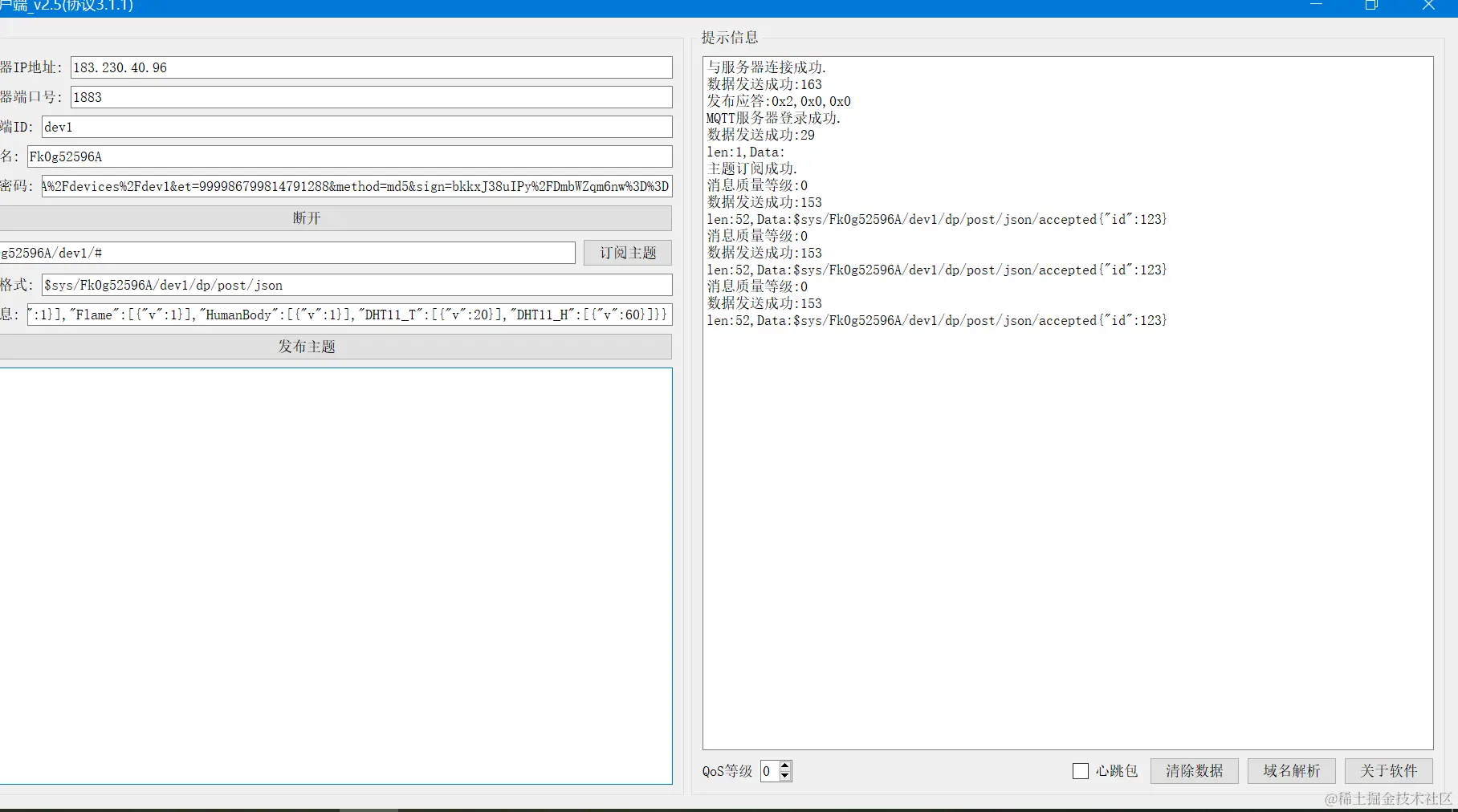Click the message field with Flame and DHT11_T JSON

[349, 315]
